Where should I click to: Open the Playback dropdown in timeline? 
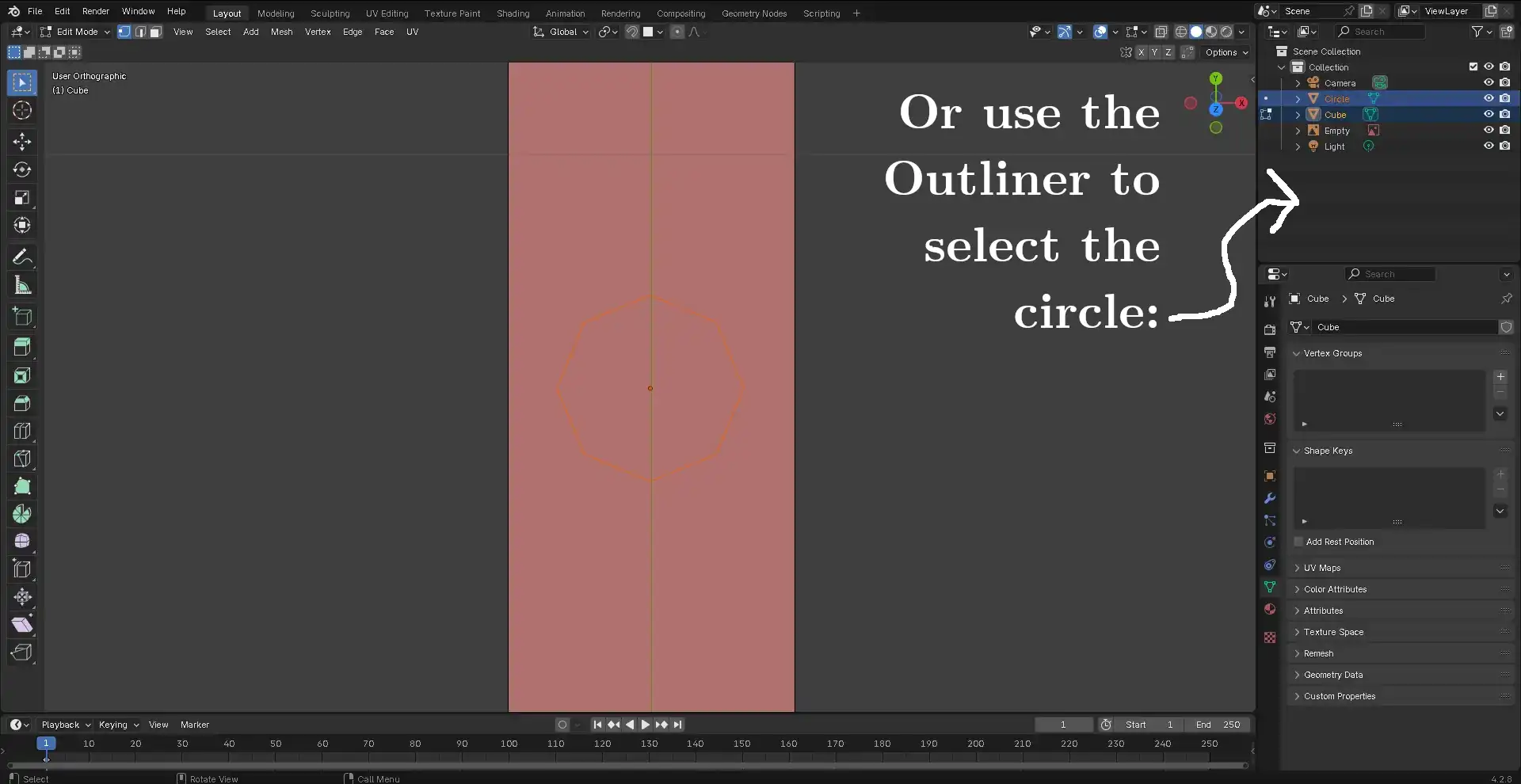(x=66, y=725)
